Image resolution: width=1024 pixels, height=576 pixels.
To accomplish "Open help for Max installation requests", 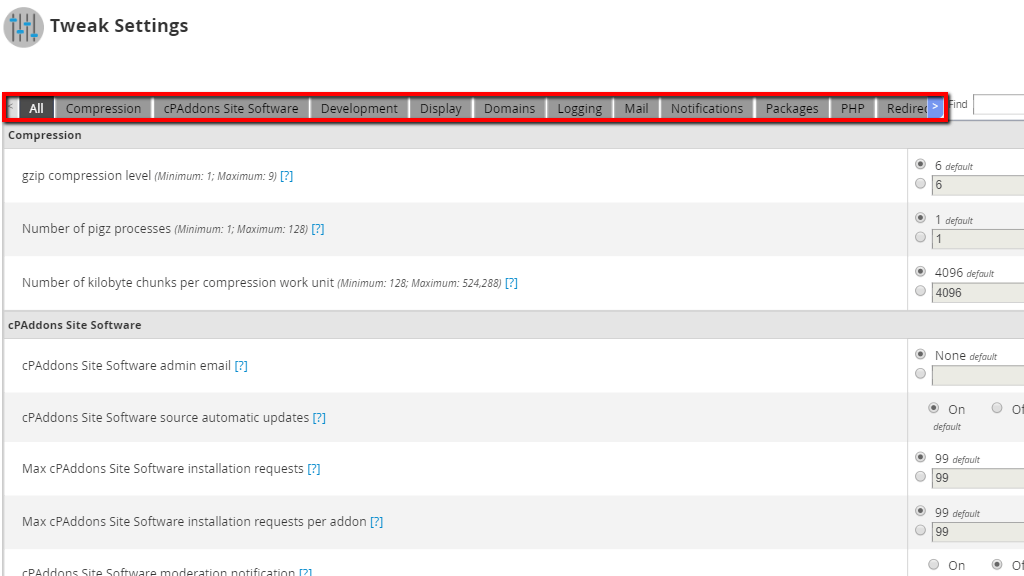I will point(314,469).
